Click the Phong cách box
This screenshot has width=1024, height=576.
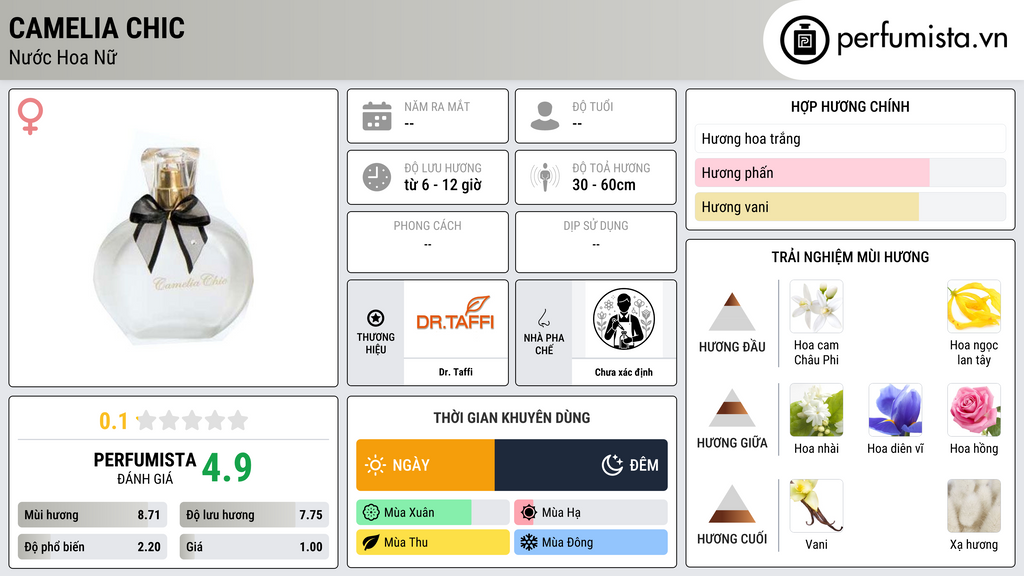[x=428, y=242]
